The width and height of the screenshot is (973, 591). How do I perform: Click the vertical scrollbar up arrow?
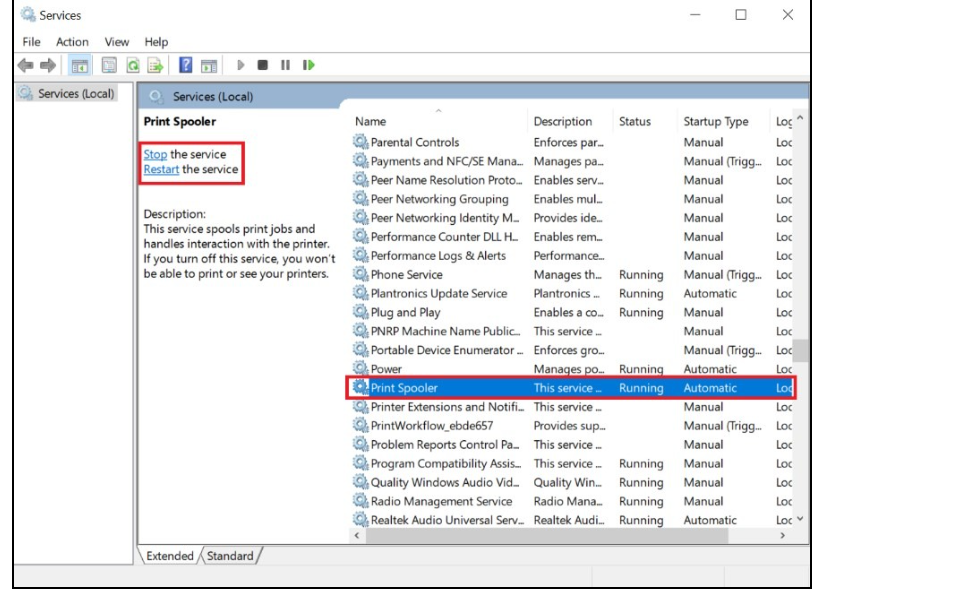click(x=800, y=118)
